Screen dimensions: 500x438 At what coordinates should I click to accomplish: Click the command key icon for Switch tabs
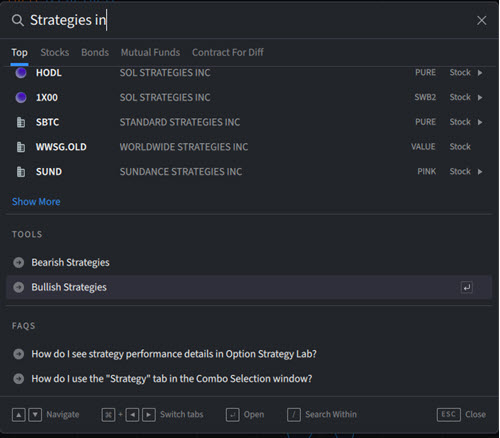click(x=108, y=415)
